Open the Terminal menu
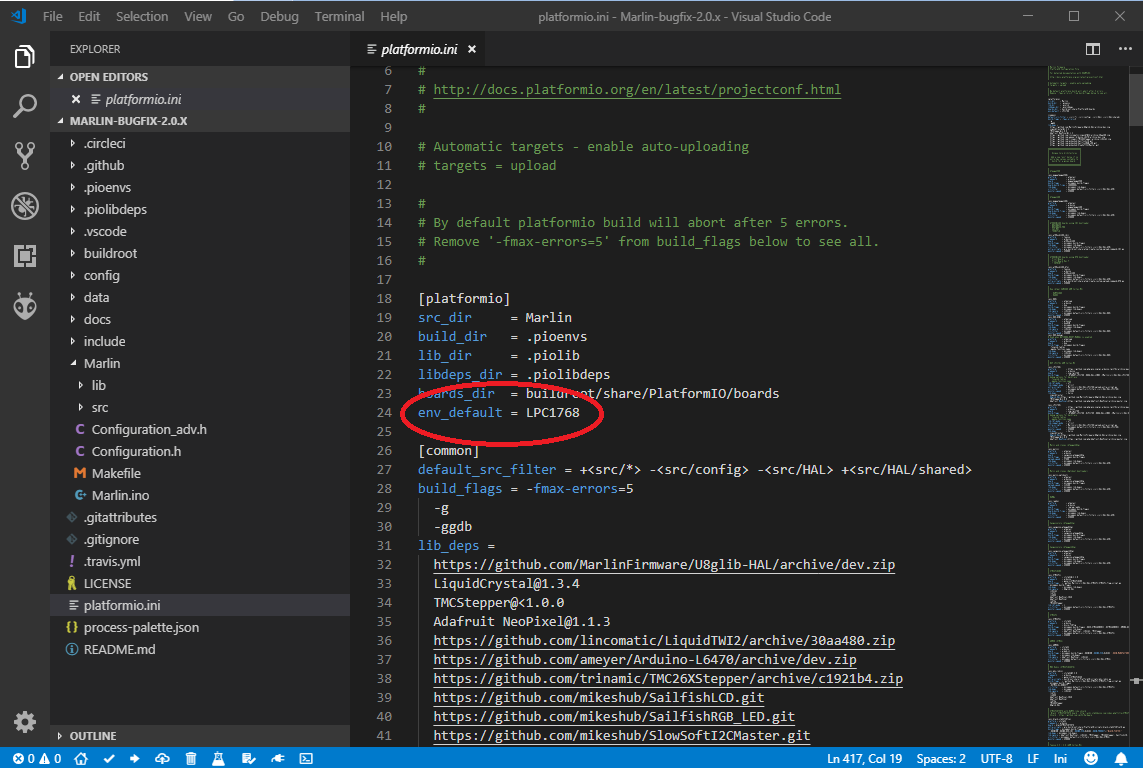1143x768 pixels. coord(339,16)
